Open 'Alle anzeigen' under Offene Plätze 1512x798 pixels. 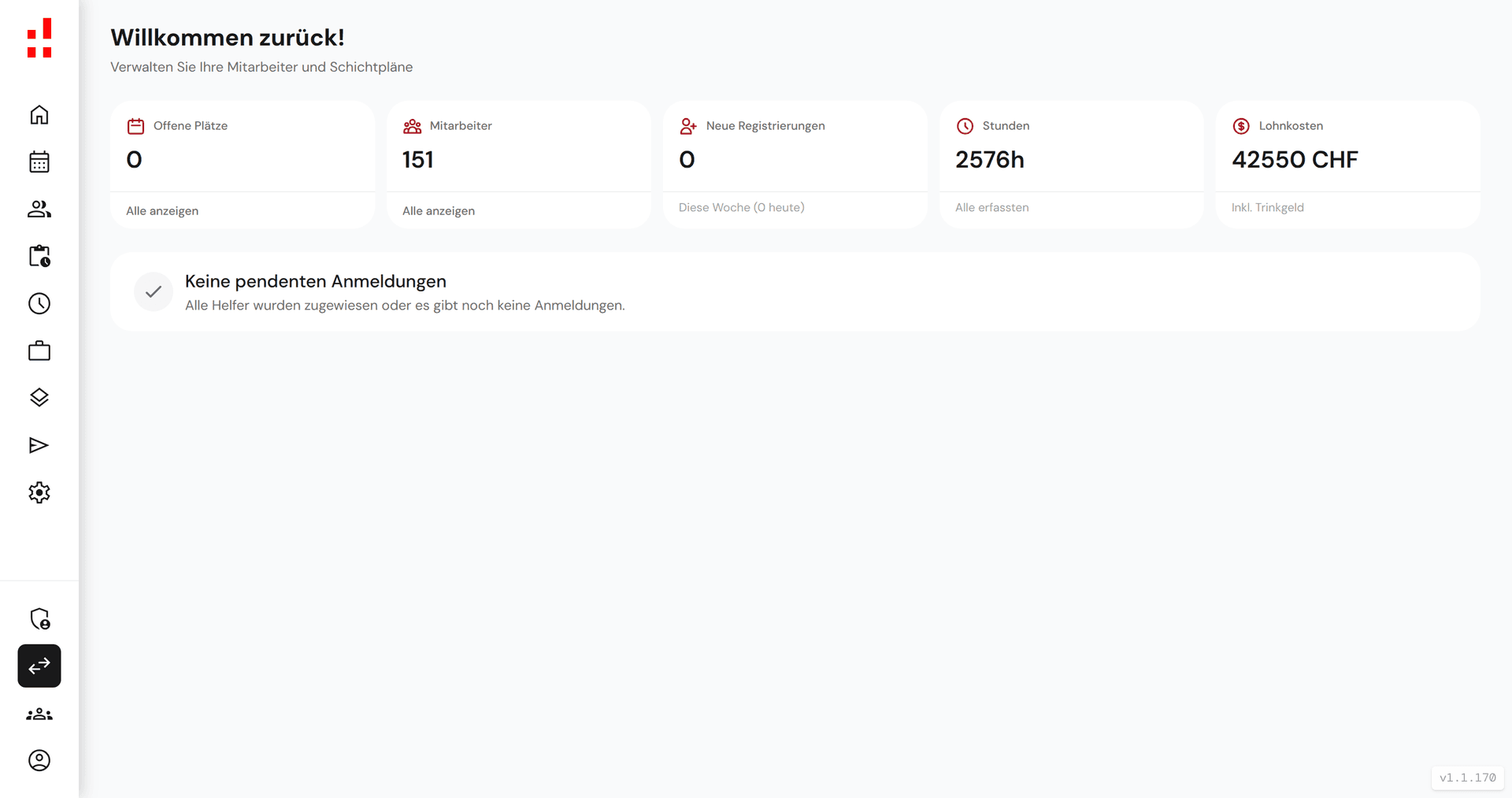tap(162, 210)
